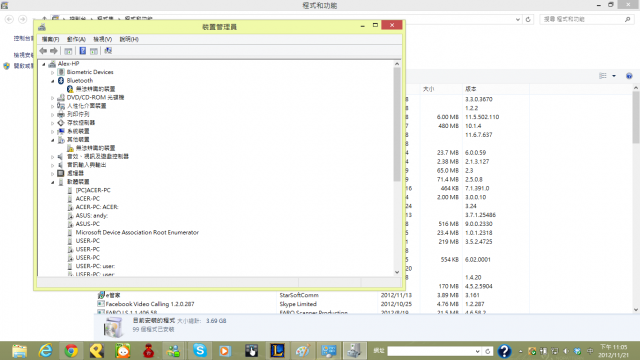Select the ASUS: andy: device
This screenshot has height=360, width=640.
pos(91,216)
